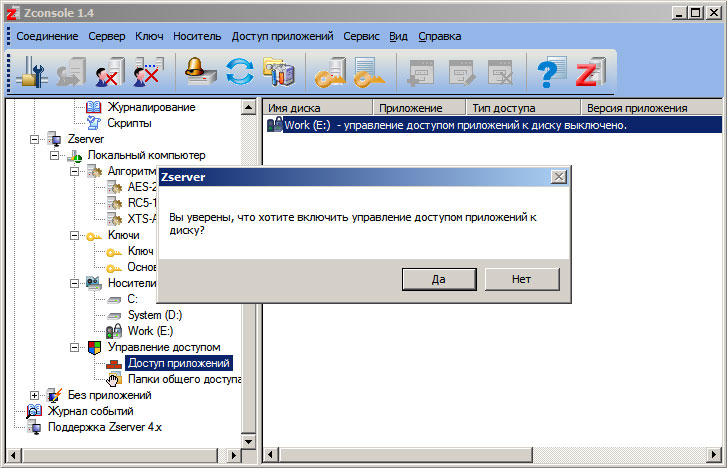Viewport: 727px width, 468px height.
Task: Click the alarm bell toolbar icon
Action: [x=200, y=71]
